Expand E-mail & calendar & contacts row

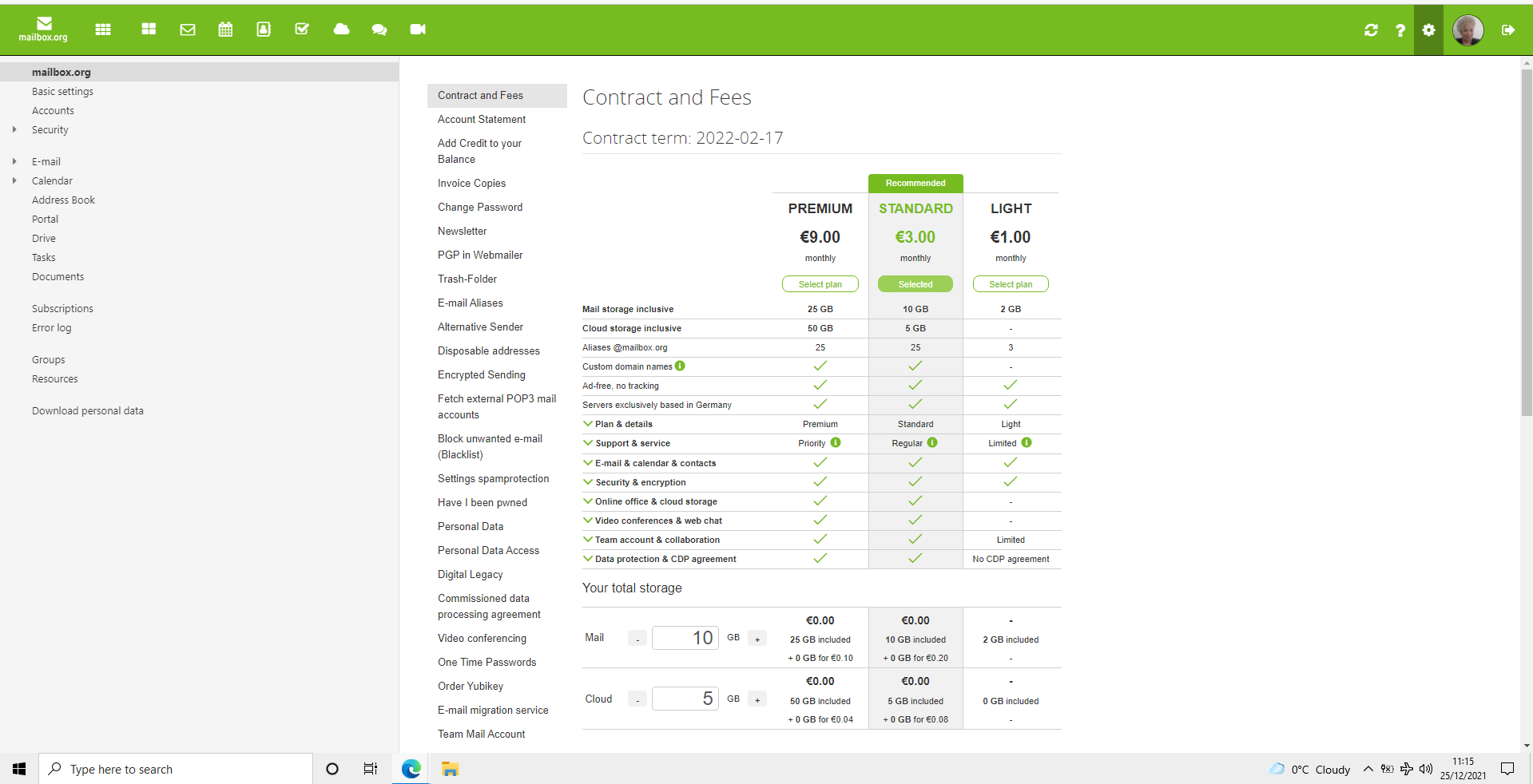588,463
